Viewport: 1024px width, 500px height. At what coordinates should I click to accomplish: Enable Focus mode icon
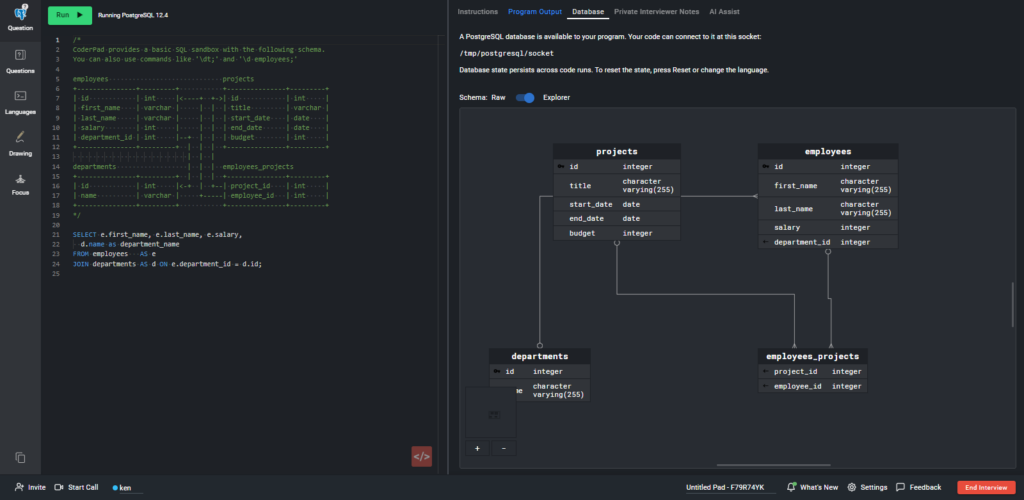tap(20, 183)
